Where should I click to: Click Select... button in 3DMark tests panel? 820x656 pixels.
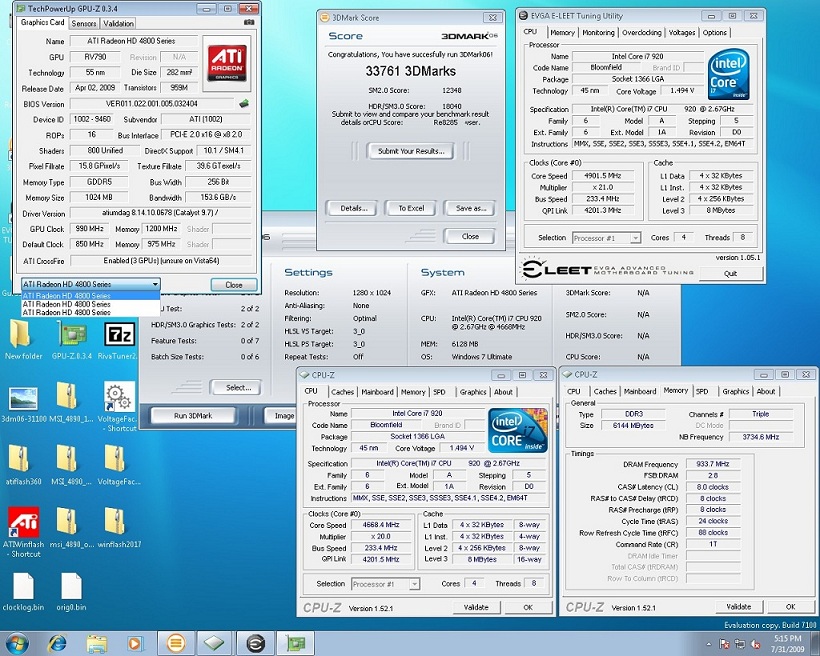(x=238, y=388)
